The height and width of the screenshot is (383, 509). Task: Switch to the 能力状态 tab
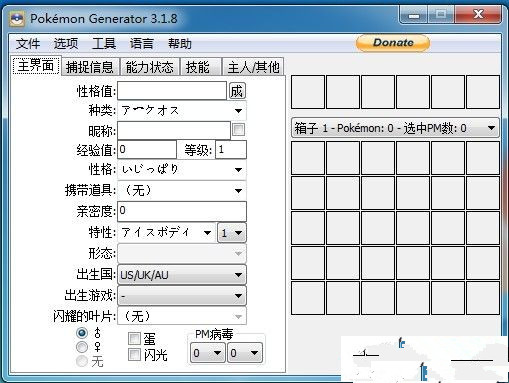150,67
